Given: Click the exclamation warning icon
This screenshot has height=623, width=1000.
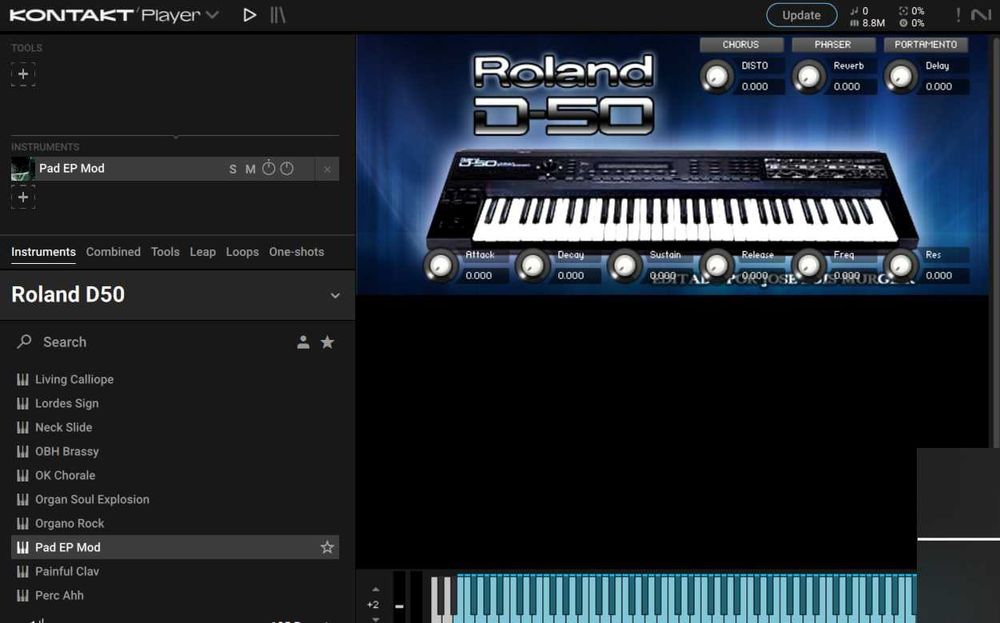Looking at the screenshot, I should (958, 15).
